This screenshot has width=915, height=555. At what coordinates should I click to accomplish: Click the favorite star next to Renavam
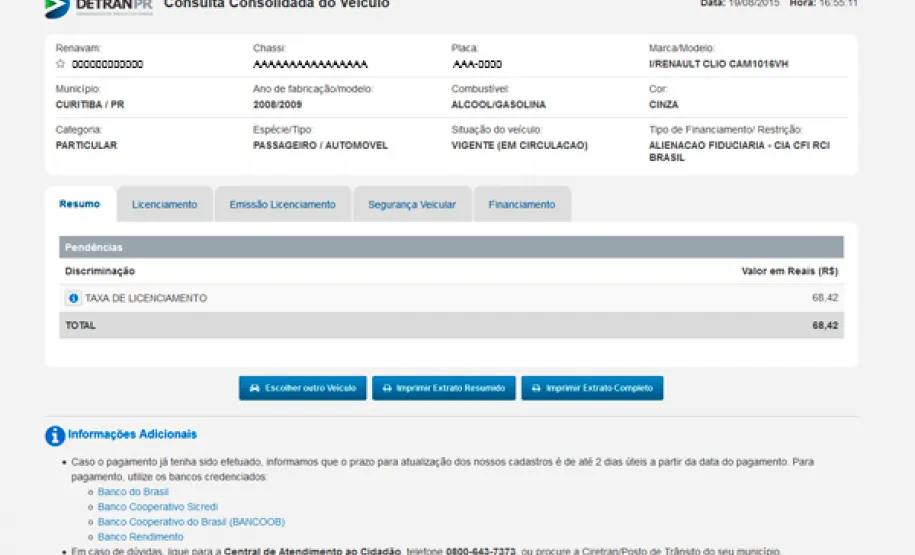pos(60,64)
